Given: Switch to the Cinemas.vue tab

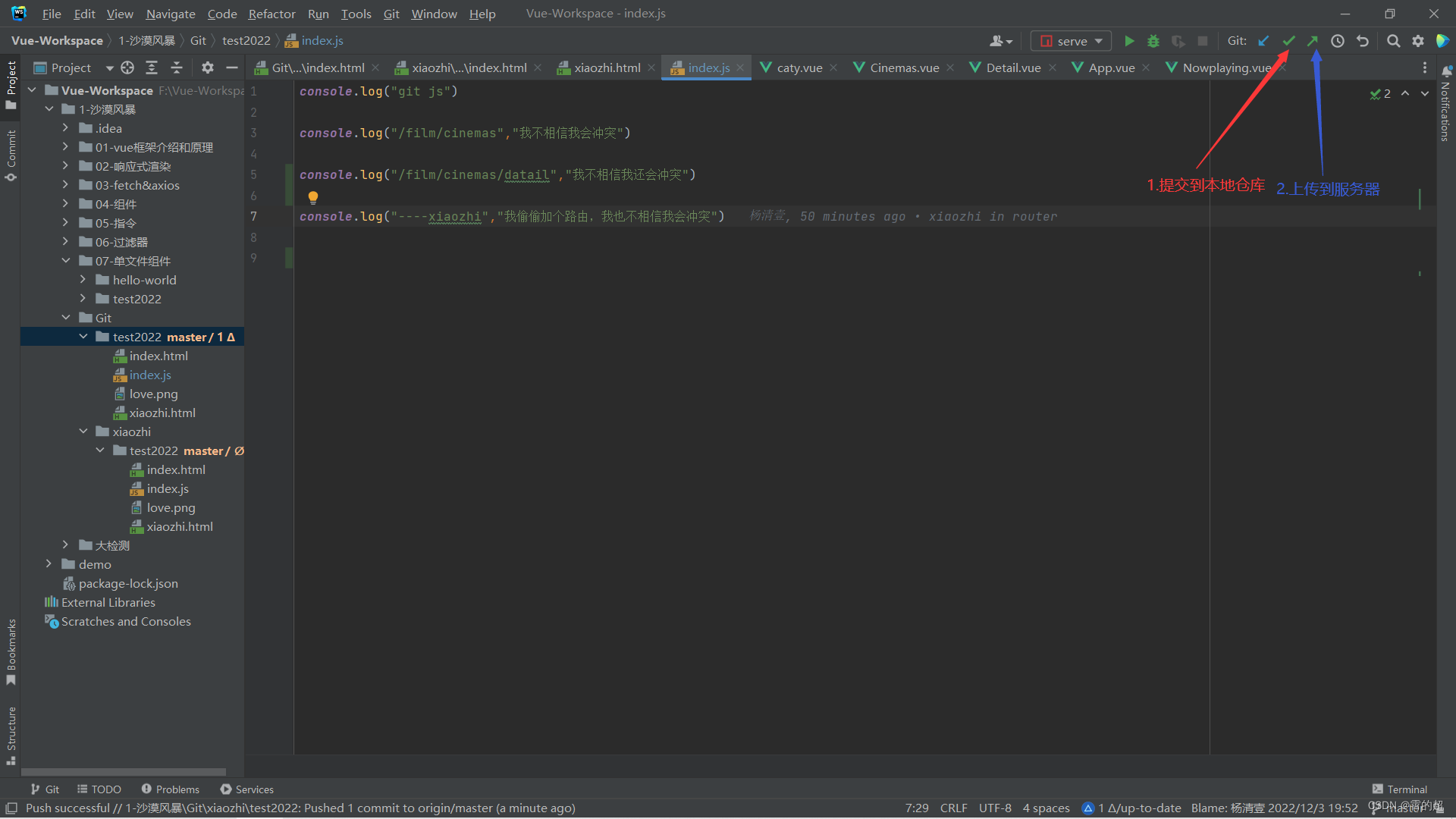Looking at the screenshot, I should coord(904,67).
